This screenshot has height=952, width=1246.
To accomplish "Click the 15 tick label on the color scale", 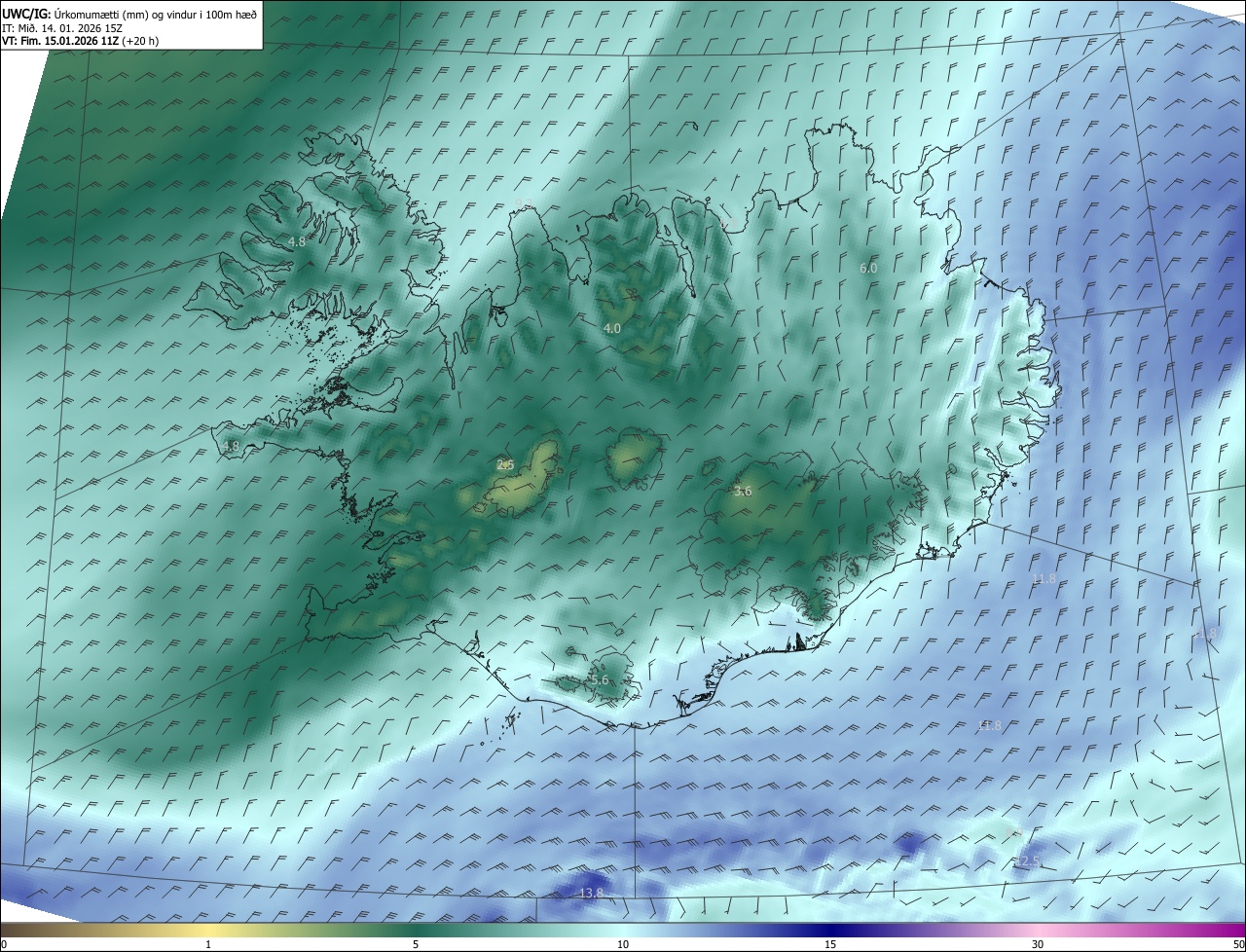I will 830,944.
